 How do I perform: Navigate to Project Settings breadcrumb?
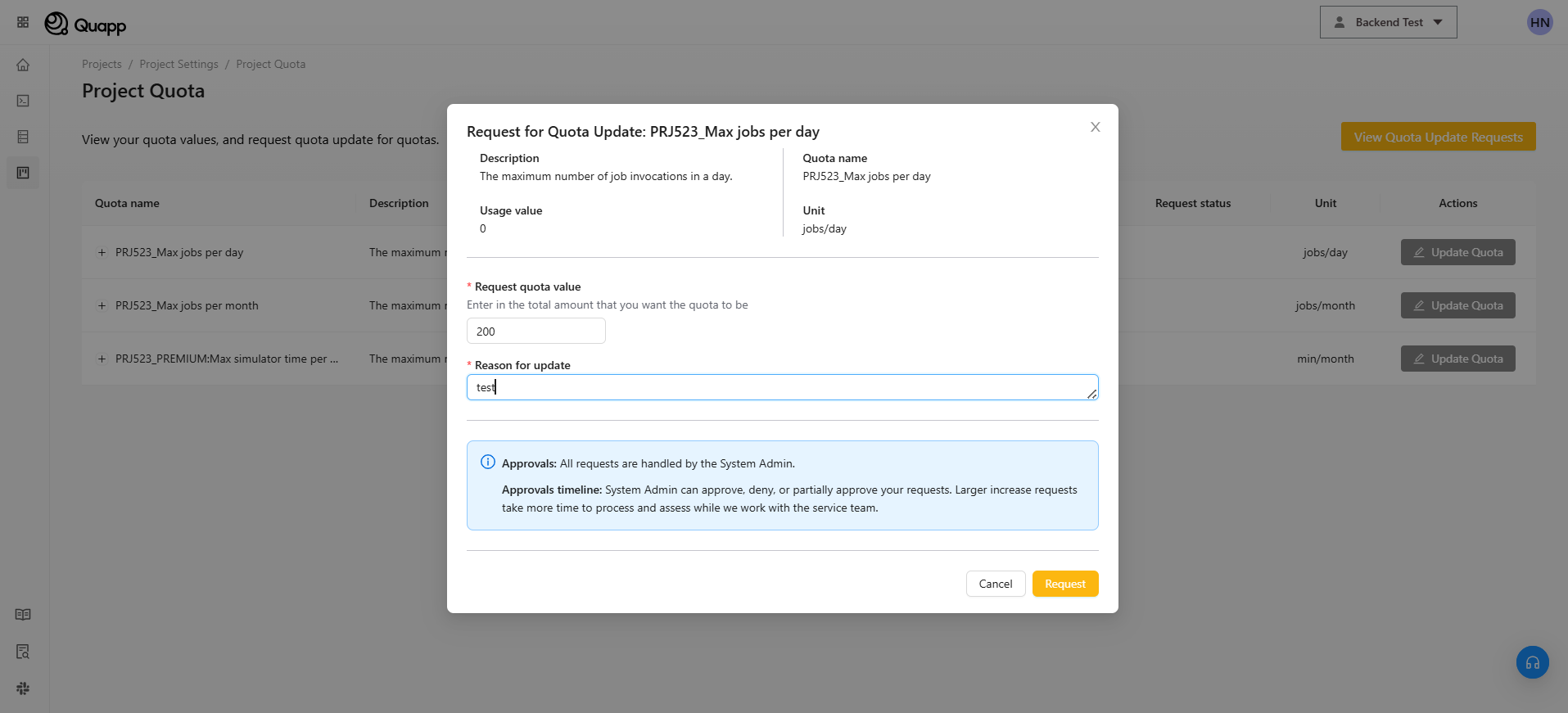178,64
